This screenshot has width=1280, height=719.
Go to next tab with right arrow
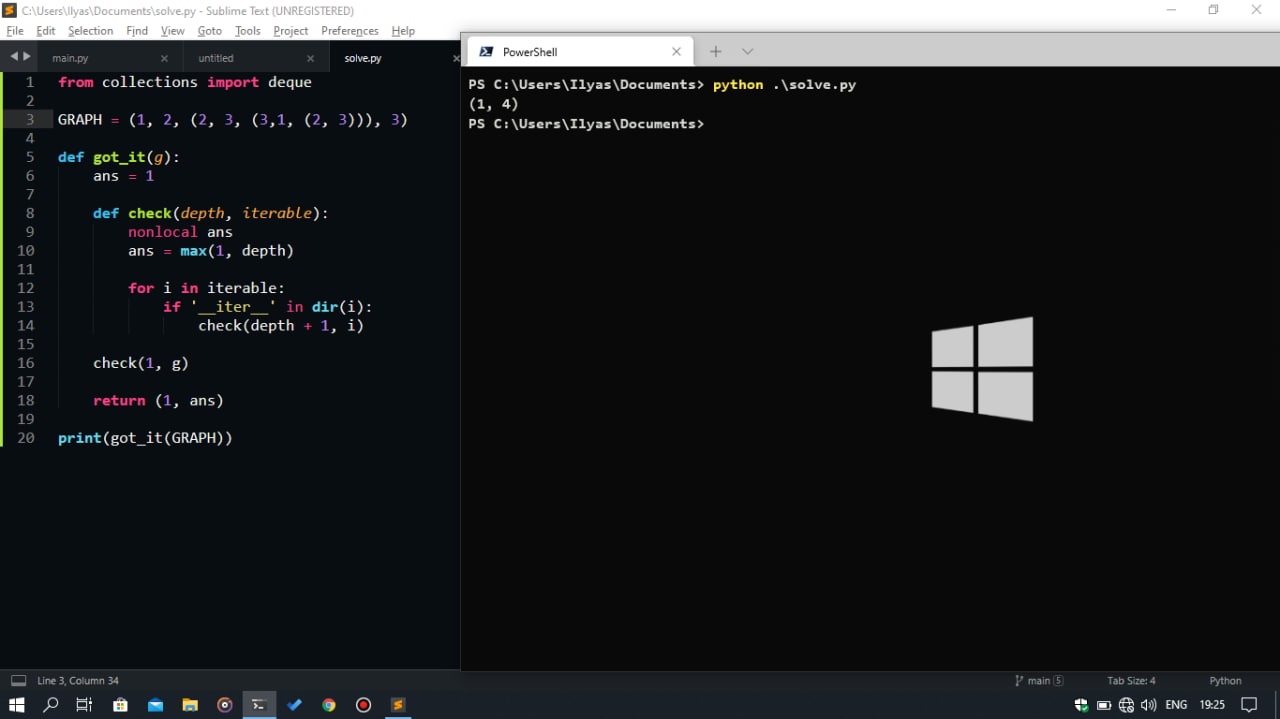(x=27, y=57)
